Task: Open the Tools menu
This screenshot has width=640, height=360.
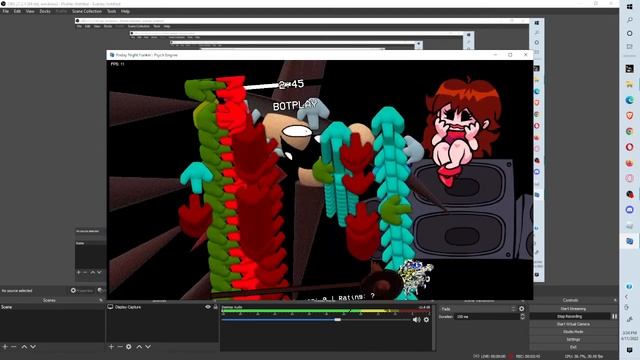Action: (111, 11)
